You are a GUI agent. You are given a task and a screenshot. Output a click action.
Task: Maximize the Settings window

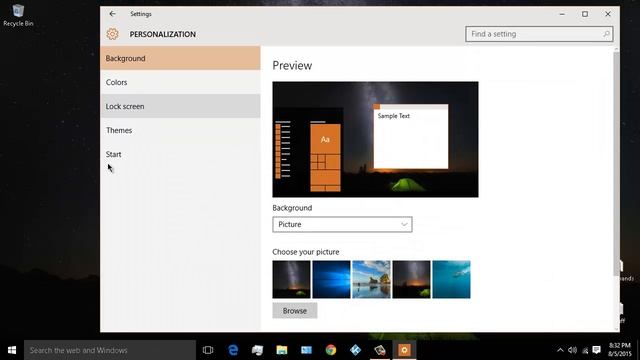point(585,14)
